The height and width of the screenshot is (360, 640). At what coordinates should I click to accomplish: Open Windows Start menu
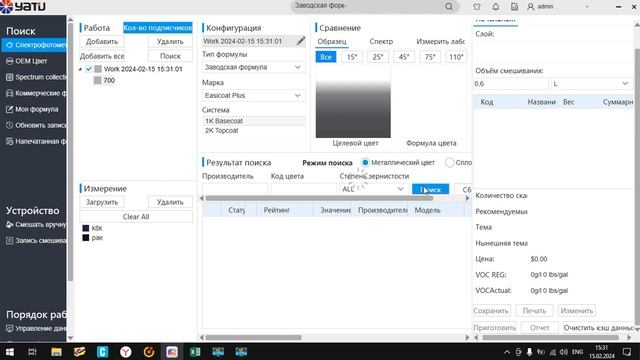(9, 352)
